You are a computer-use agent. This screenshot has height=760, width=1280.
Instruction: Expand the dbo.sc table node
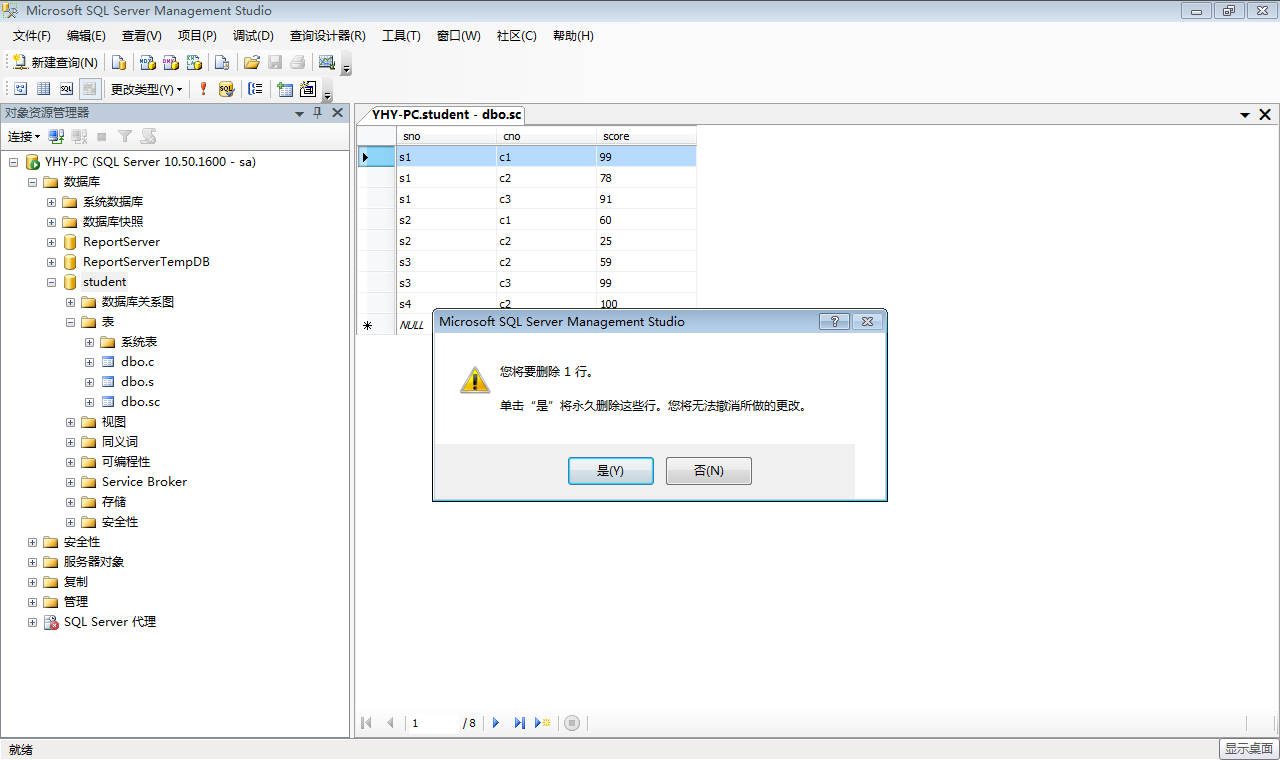point(90,402)
